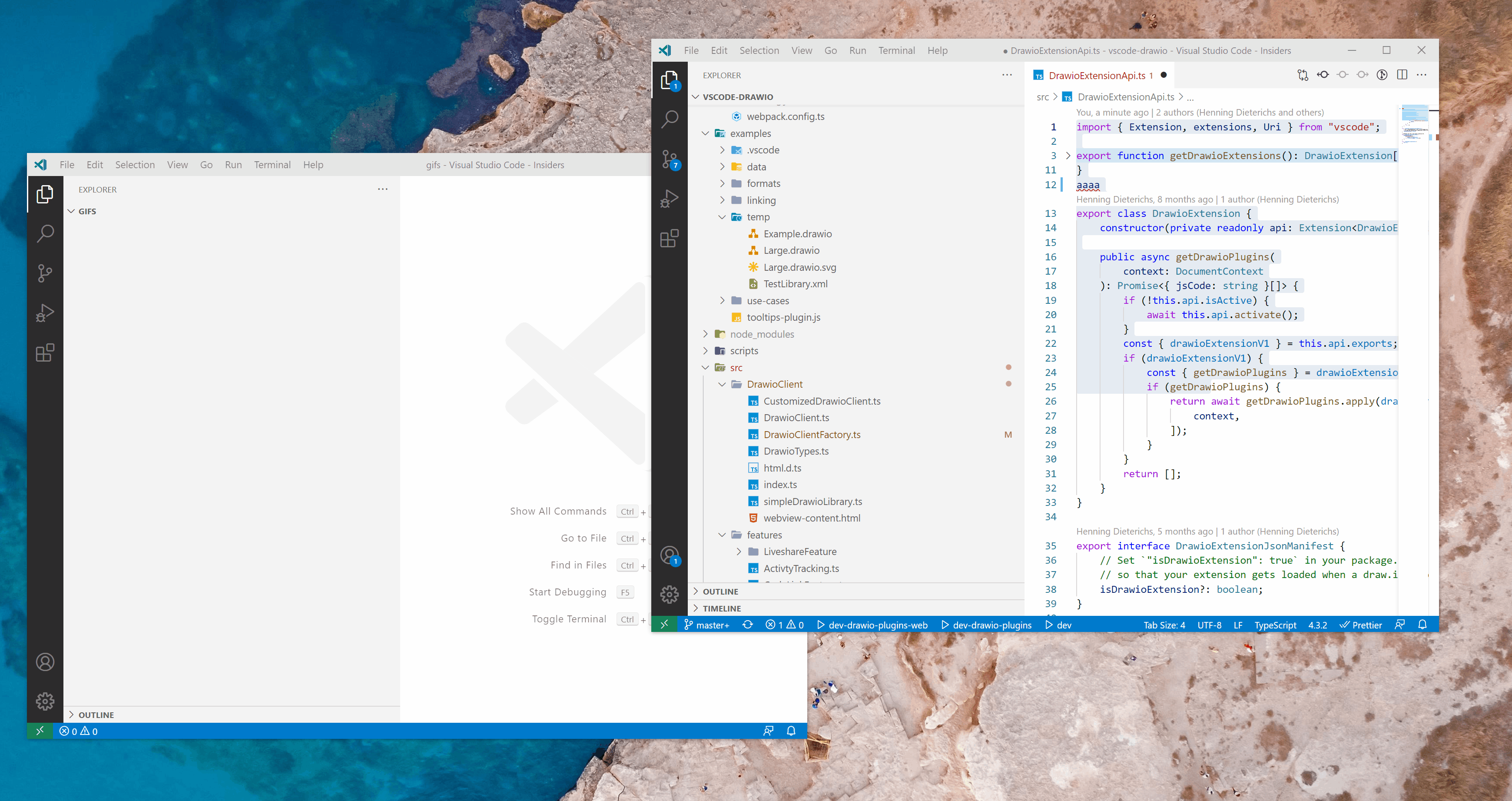
Task: Open editor More Actions ellipsis
Action: tap(1421, 75)
